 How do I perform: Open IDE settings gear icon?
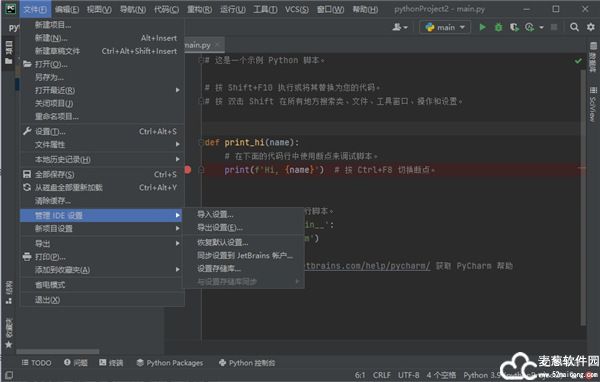pyautogui.click(x=591, y=27)
